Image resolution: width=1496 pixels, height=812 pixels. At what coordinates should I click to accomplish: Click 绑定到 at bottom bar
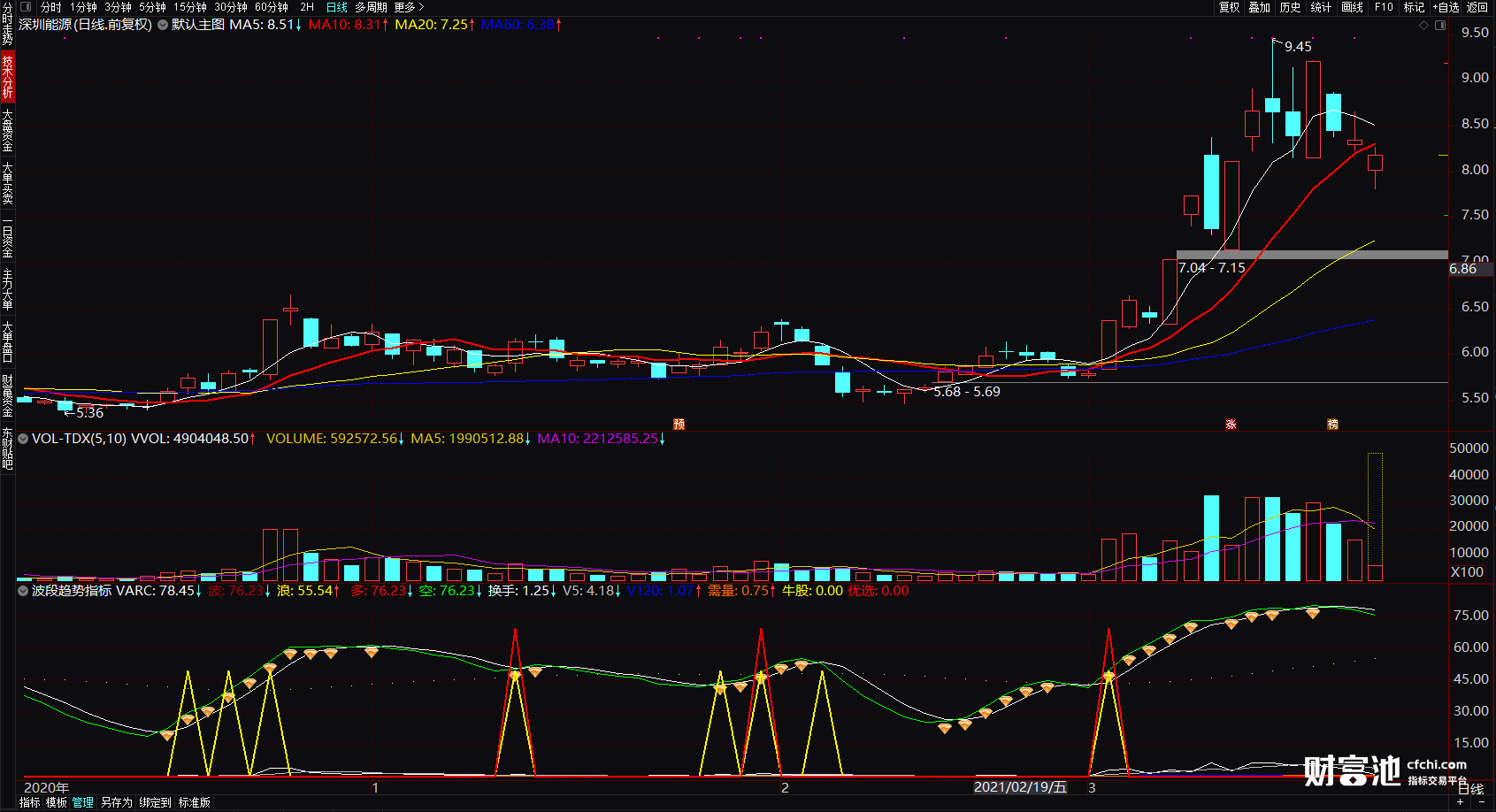pyautogui.click(x=155, y=802)
